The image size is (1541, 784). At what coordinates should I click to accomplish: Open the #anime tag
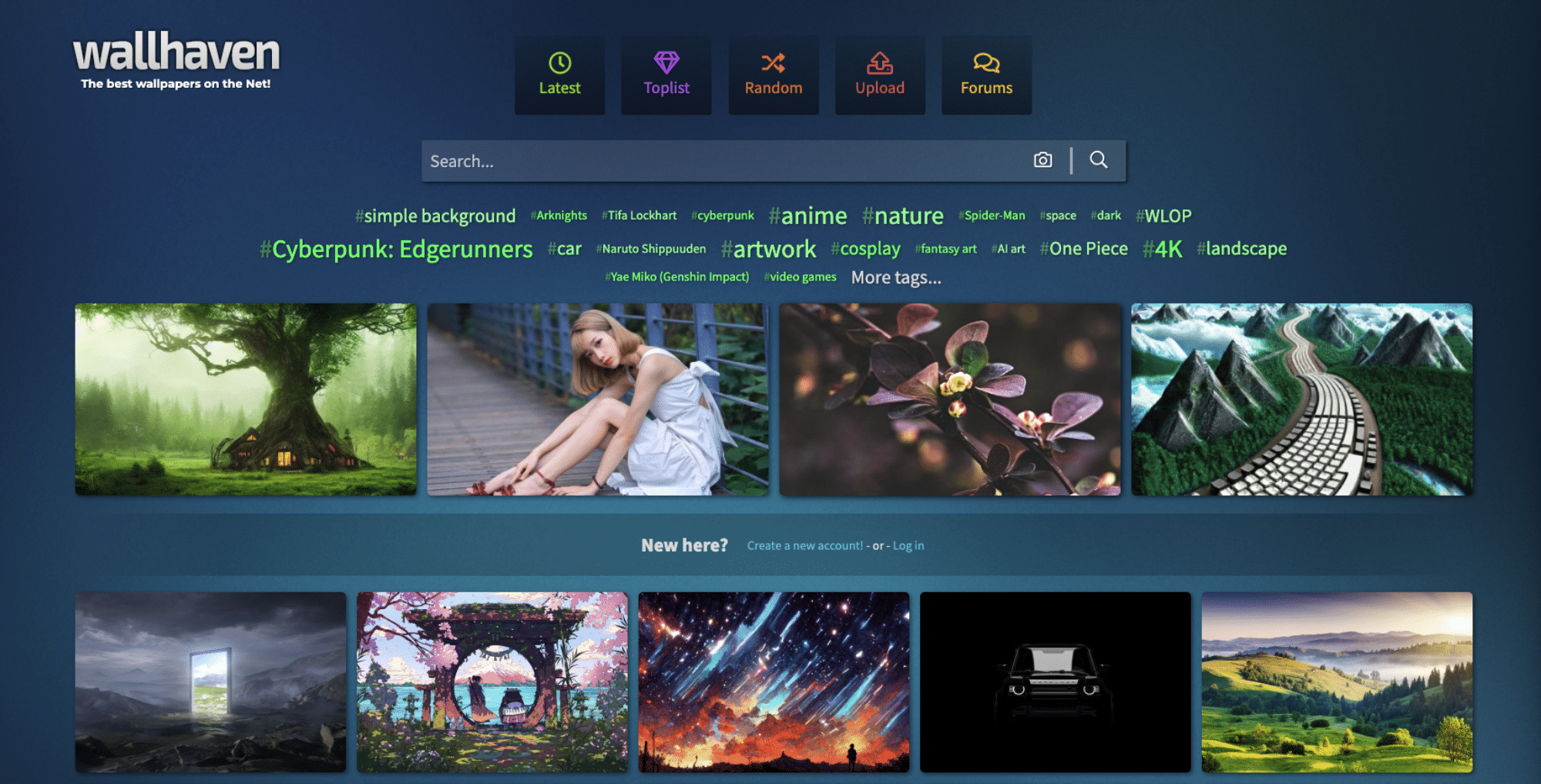click(x=807, y=216)
